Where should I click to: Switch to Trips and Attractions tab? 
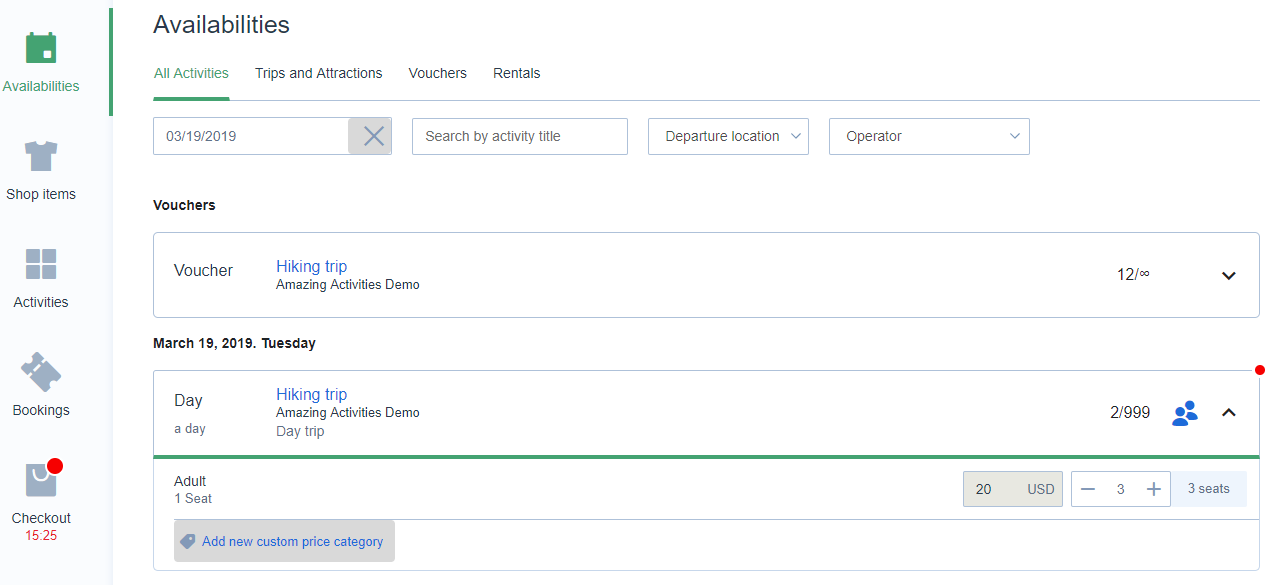click(x=318, y=73)
